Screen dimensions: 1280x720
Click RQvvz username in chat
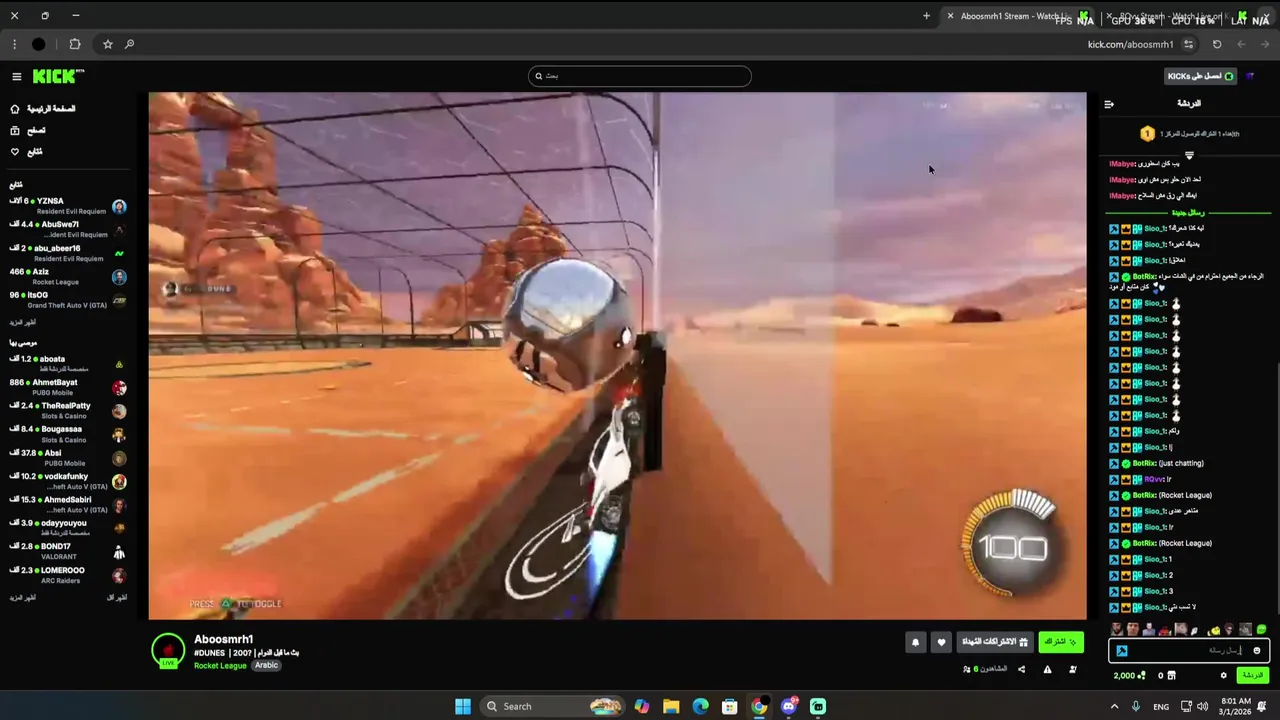(x=1155, y=479)
